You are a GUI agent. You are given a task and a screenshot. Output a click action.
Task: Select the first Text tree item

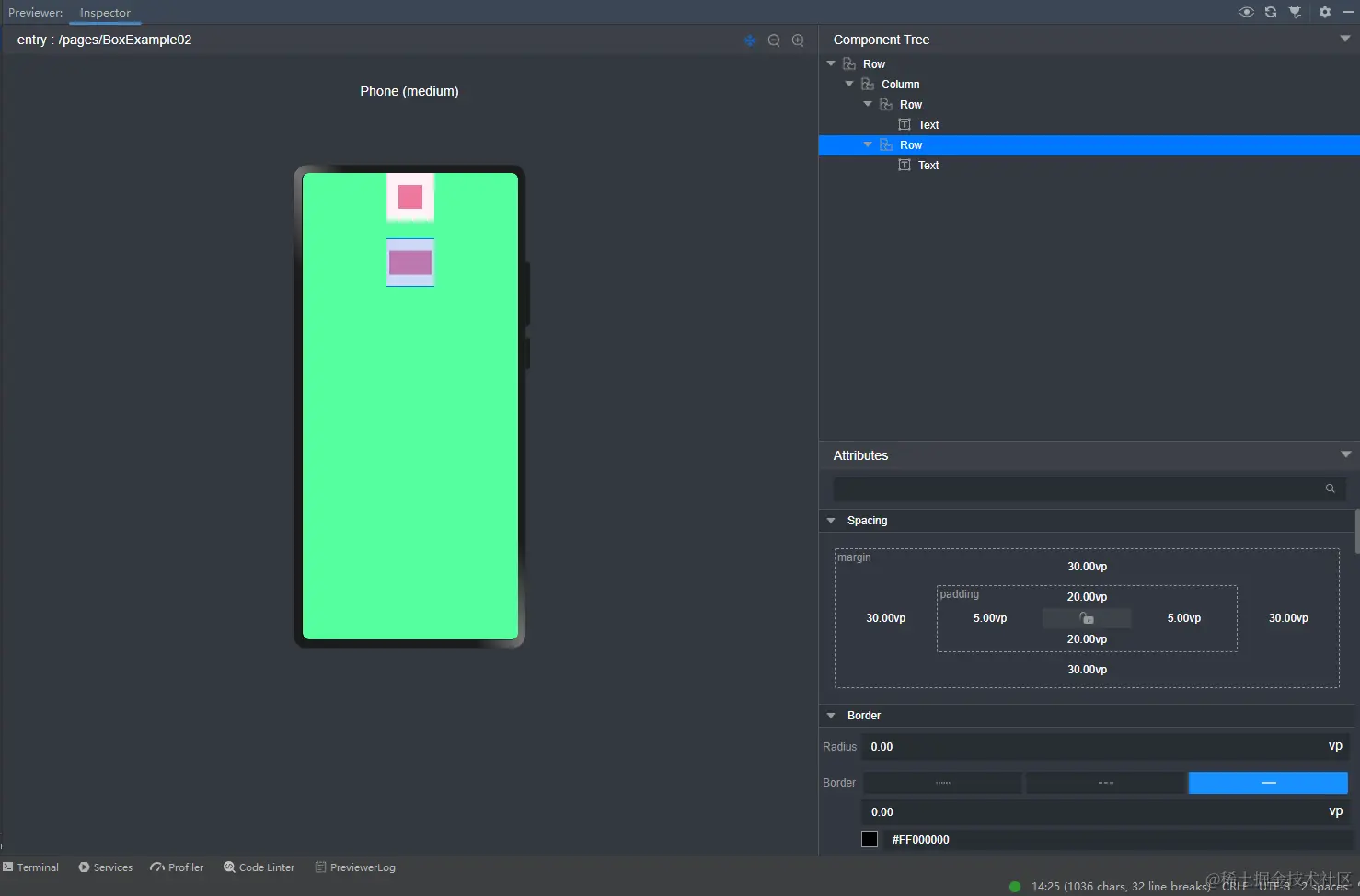point(928,125)
